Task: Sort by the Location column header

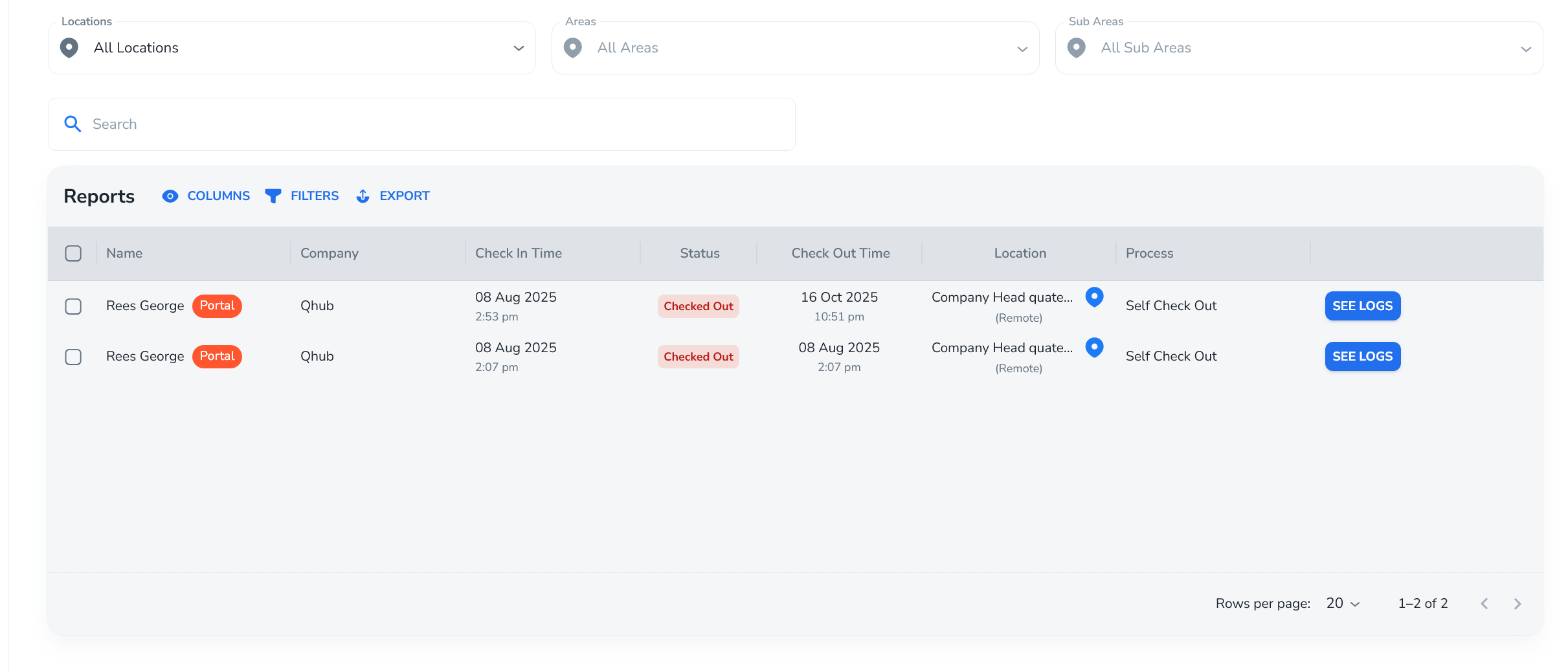Action: click(x=1020, y=253)
